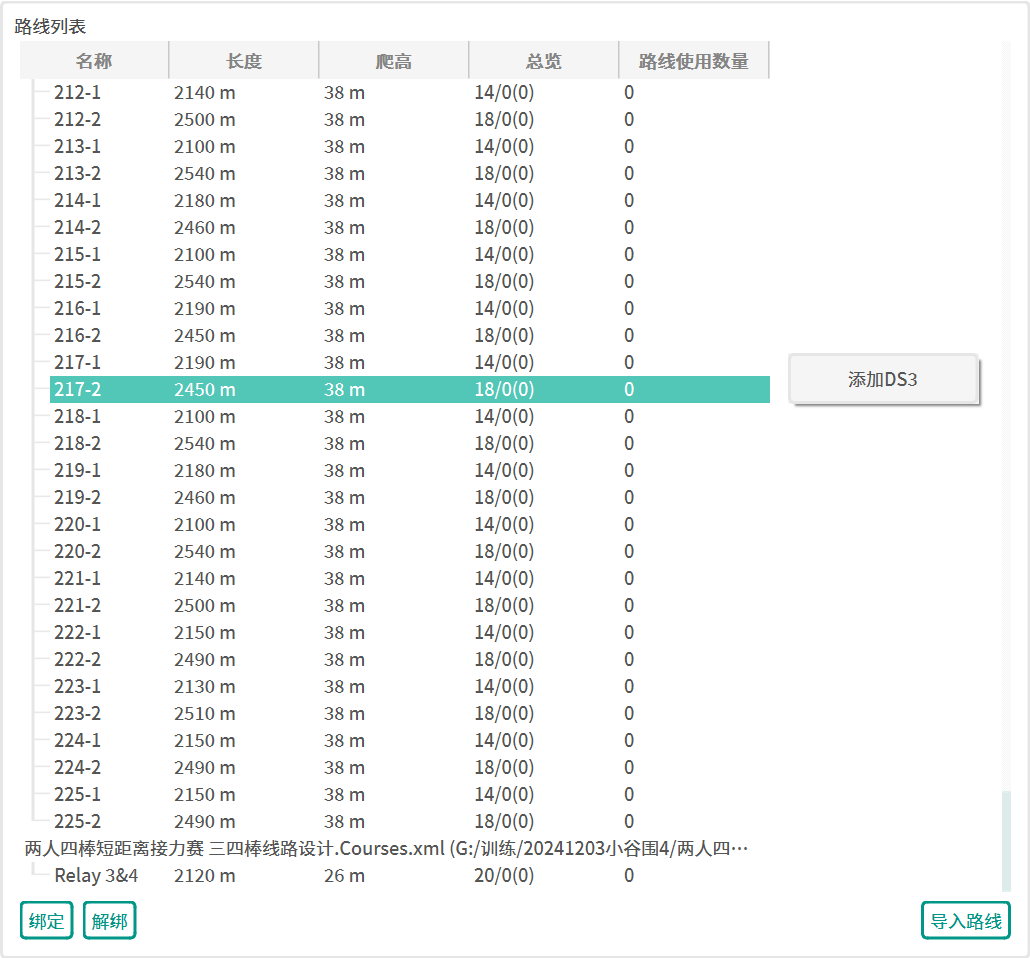Click the 总览 column header
Viewport: 1030px width, 958px height.
(543, 61)
